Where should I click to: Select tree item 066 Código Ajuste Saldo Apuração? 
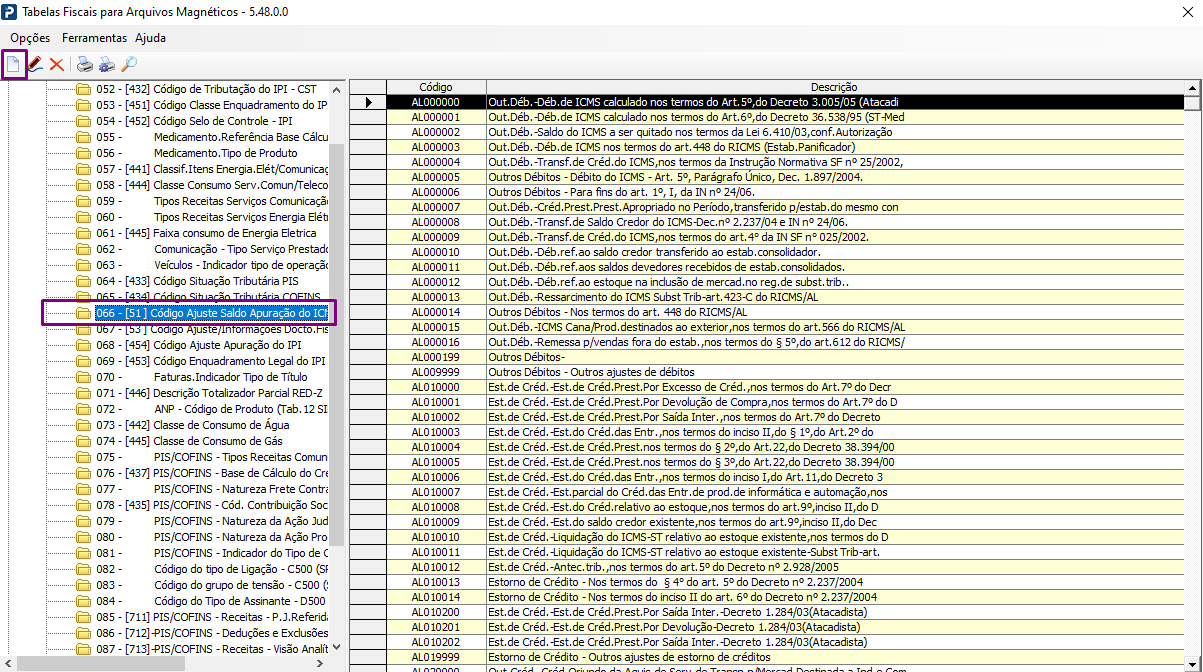211,313
